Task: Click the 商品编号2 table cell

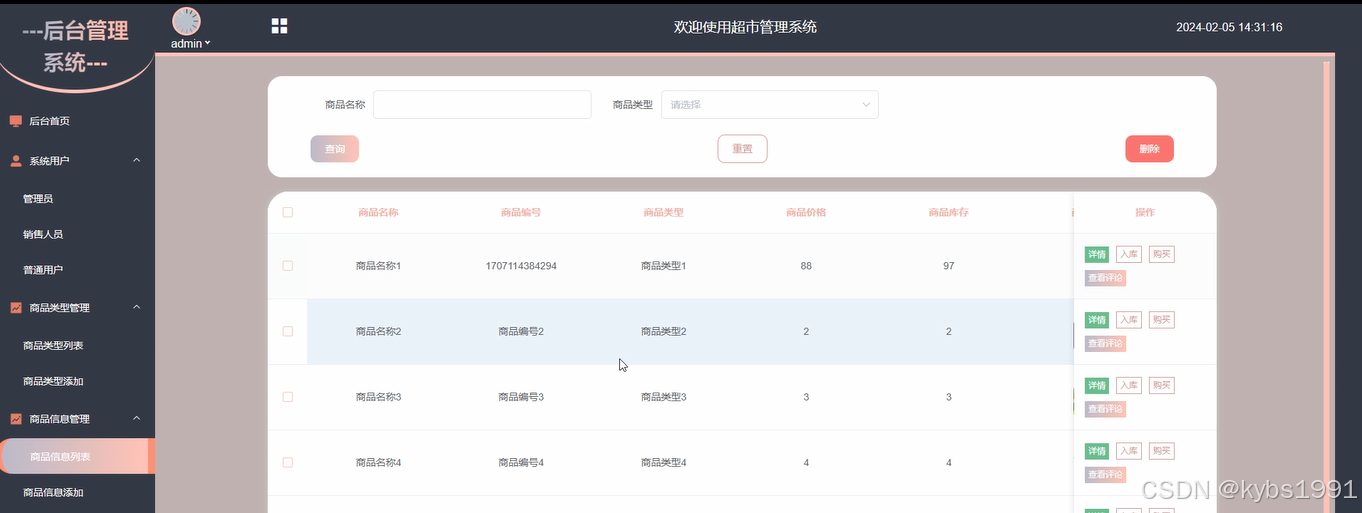Action: [521, 331]
